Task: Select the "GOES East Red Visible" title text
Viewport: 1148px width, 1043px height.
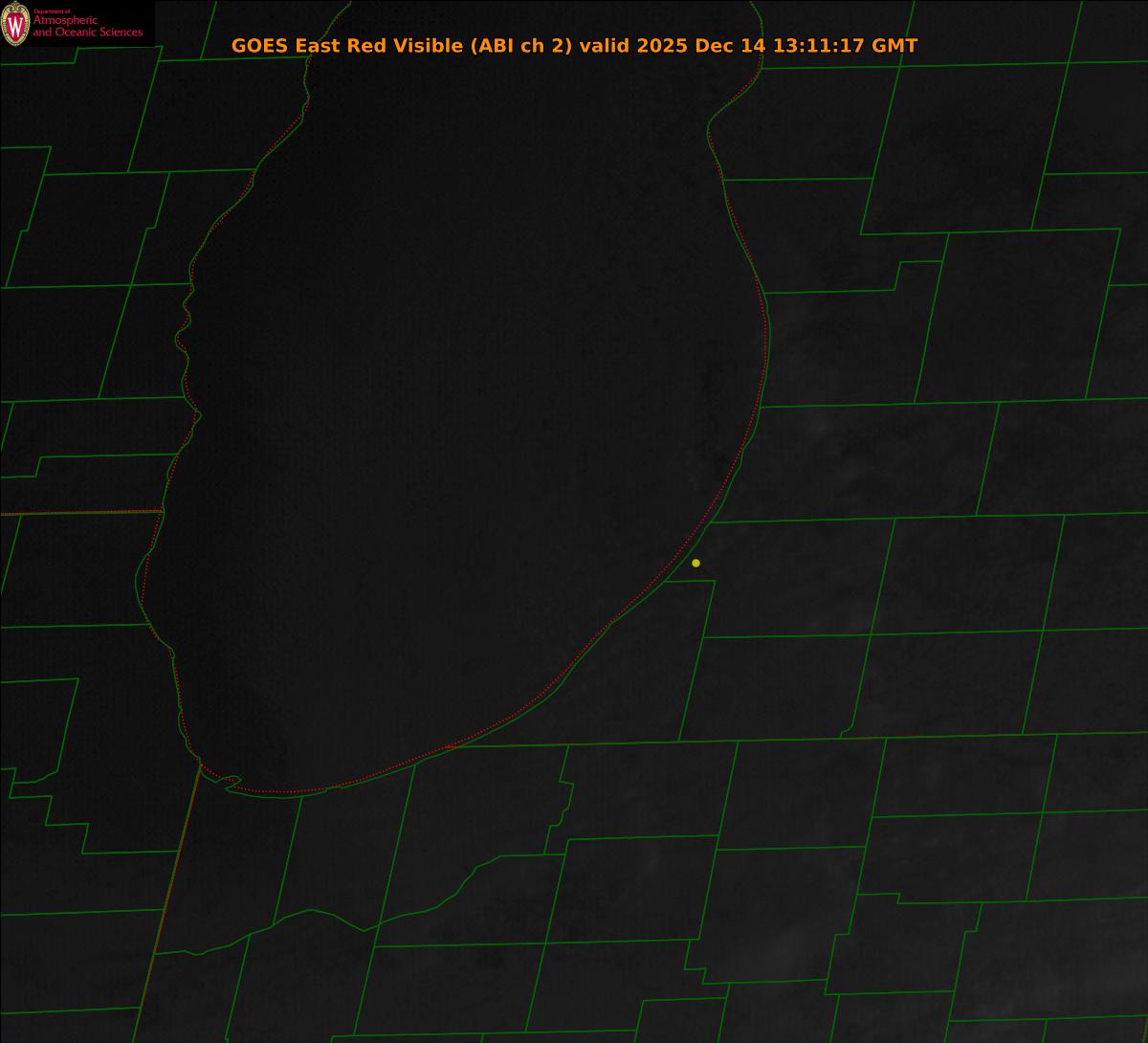Action: (347, 46)
